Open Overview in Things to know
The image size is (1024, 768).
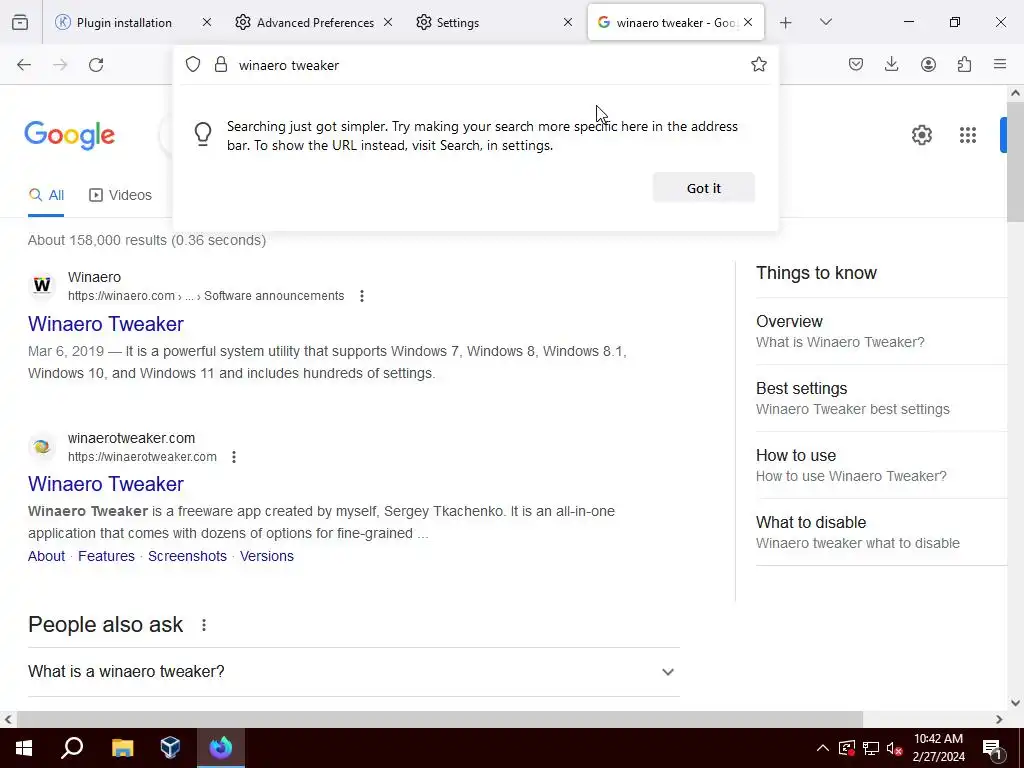pos(881,331)
